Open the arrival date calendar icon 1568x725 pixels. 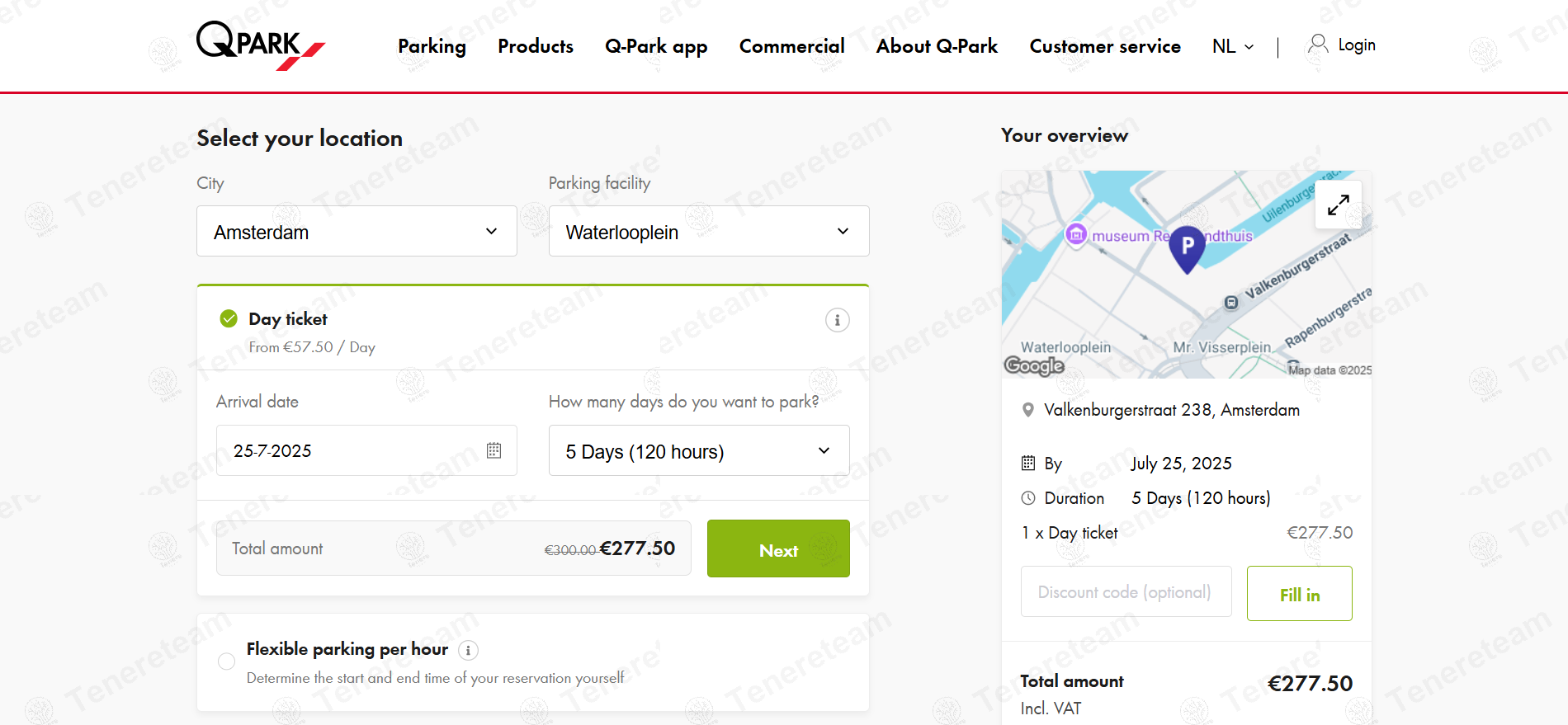click(494, 450)
